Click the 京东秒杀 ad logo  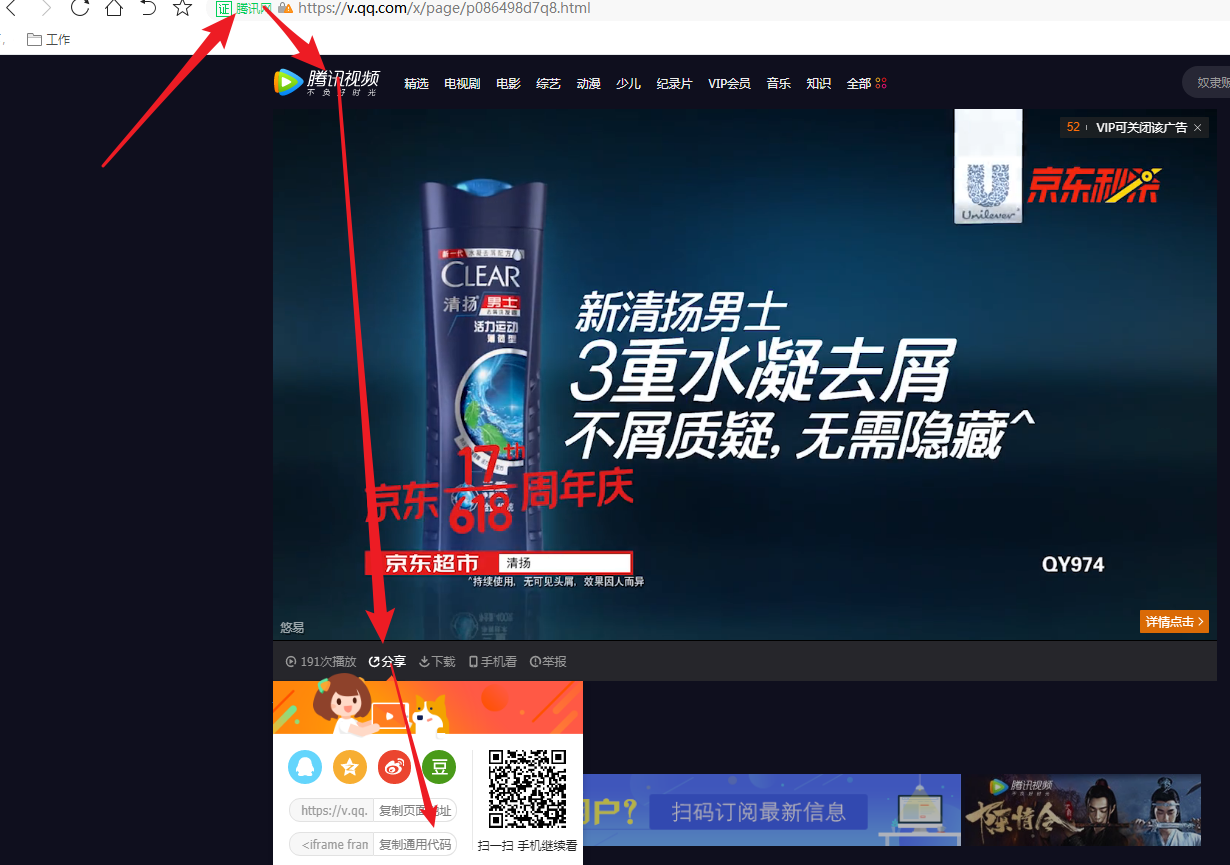1095,185
